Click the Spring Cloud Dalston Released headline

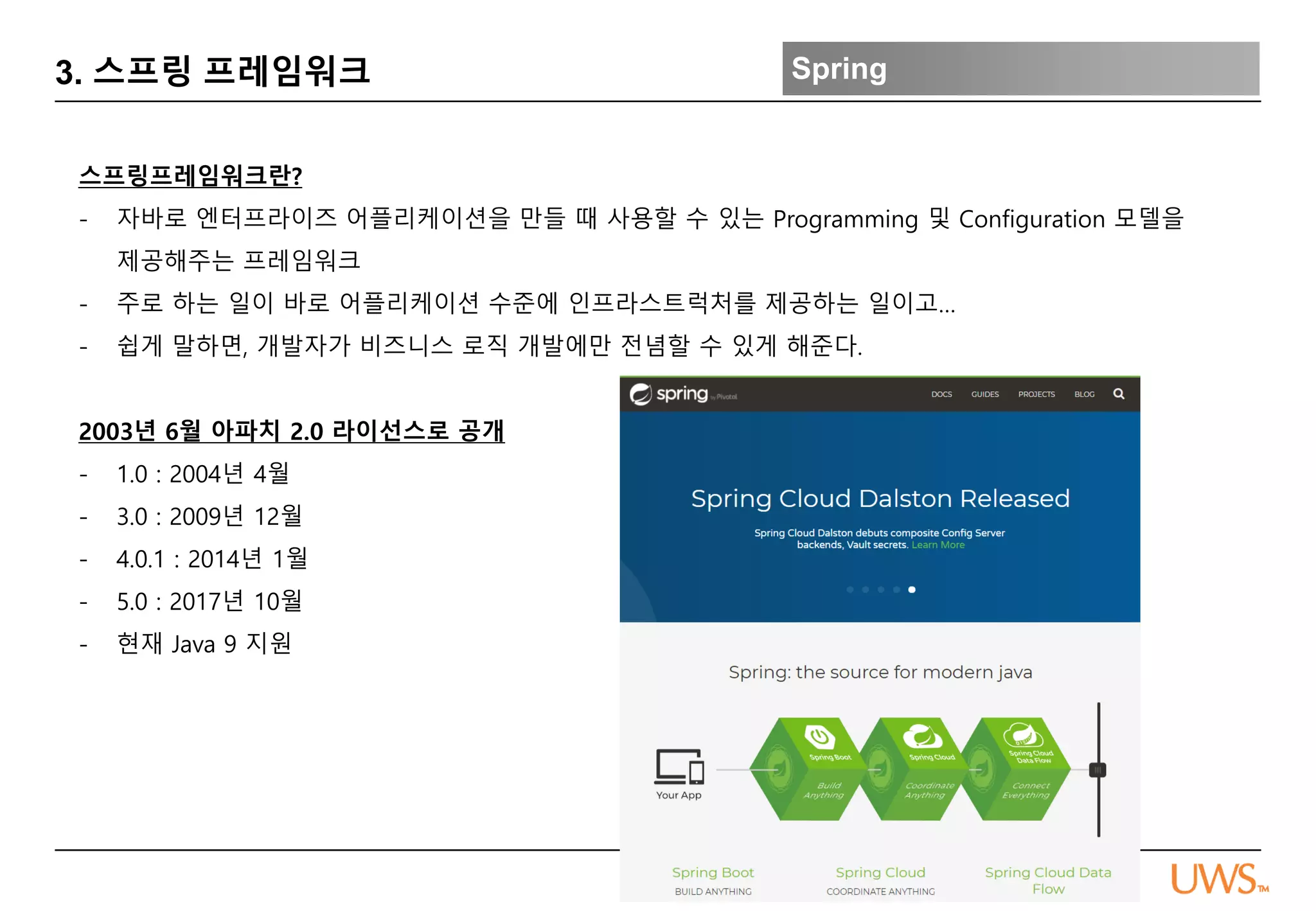pos(880,499)
